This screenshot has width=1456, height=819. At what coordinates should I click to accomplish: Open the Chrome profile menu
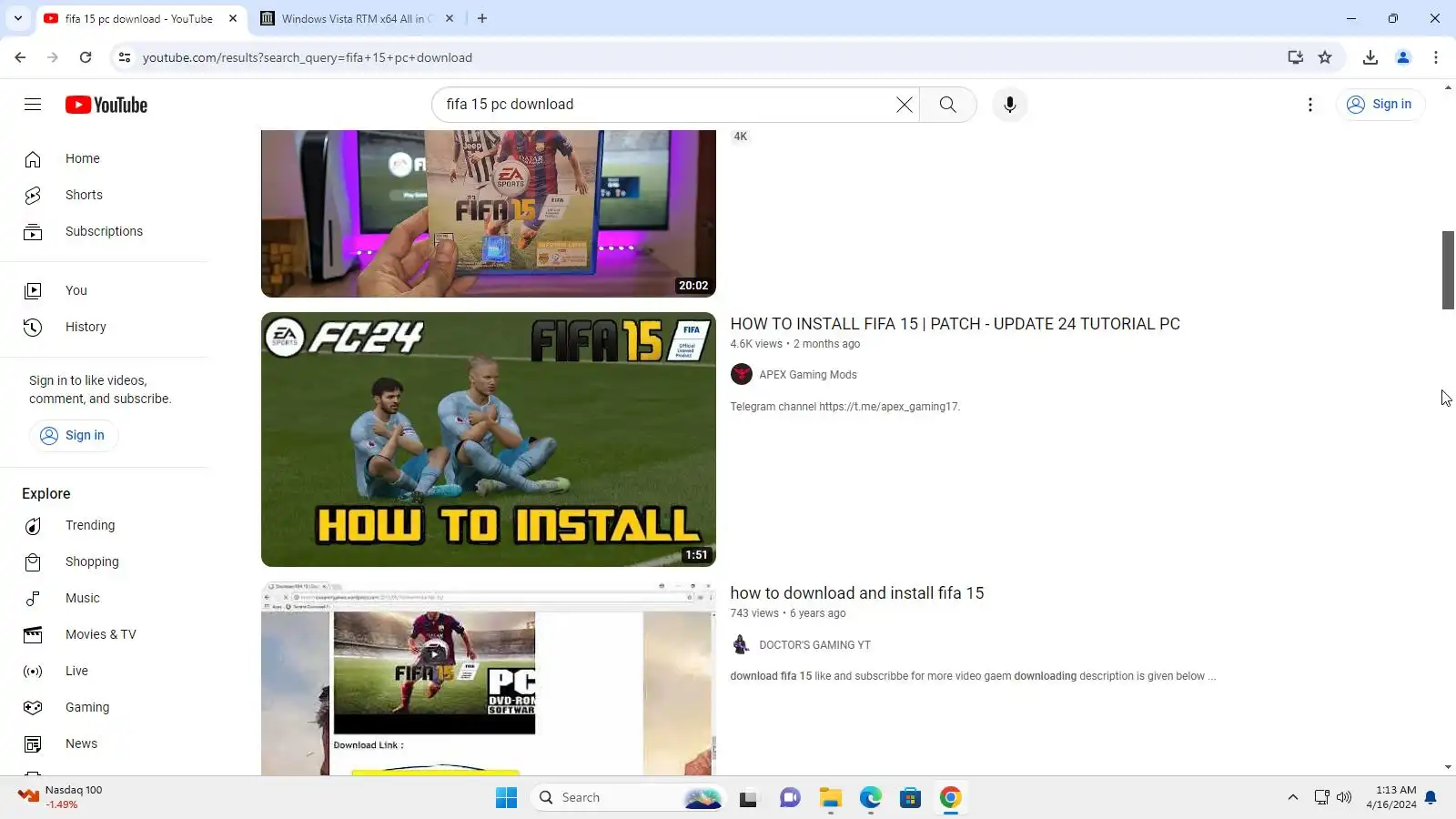[x=1403, y=57]
